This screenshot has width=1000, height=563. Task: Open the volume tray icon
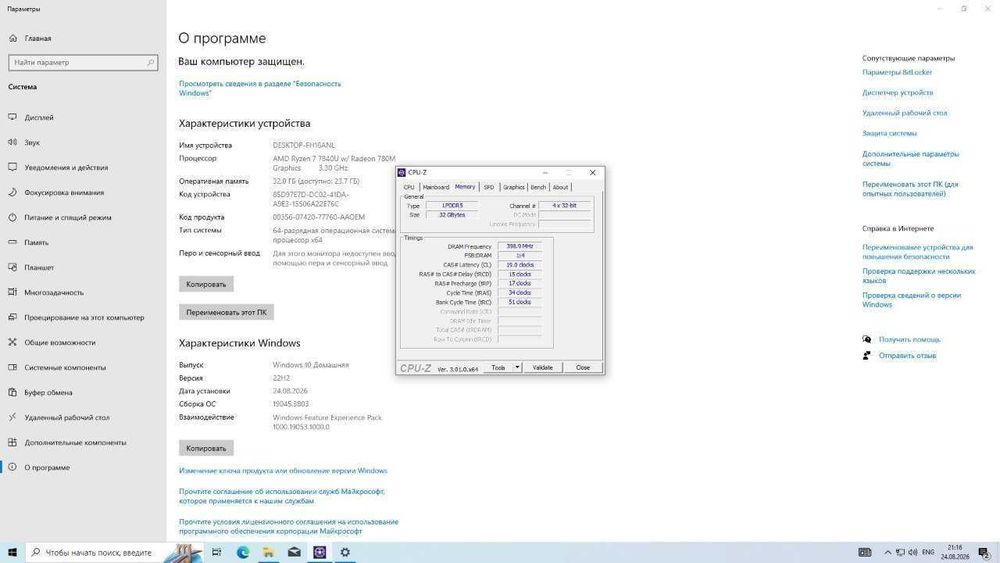pos(913,552)
